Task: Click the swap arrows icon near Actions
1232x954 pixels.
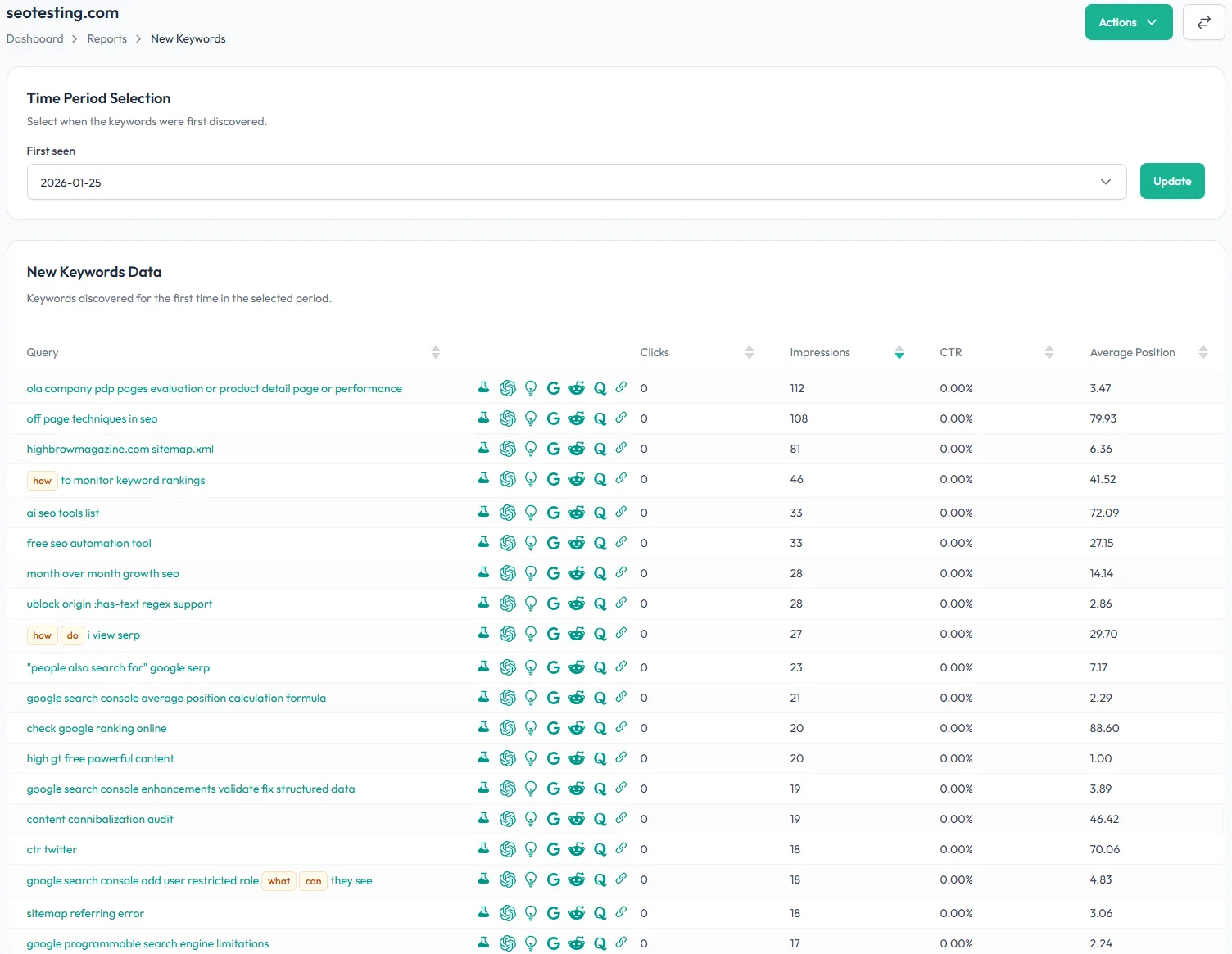Action: (x=1204, y=22)
